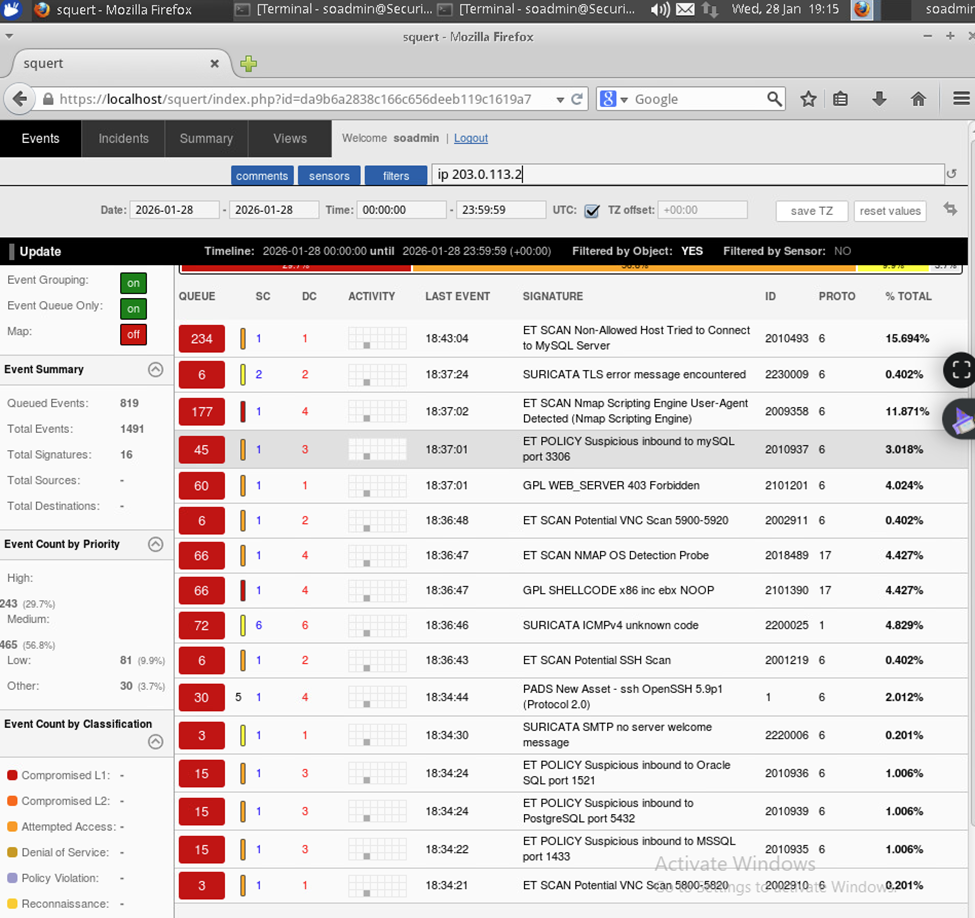This screenshot has height=918, width=975.
Task: Close the squert browser tab
Action: tap(215, 63)
